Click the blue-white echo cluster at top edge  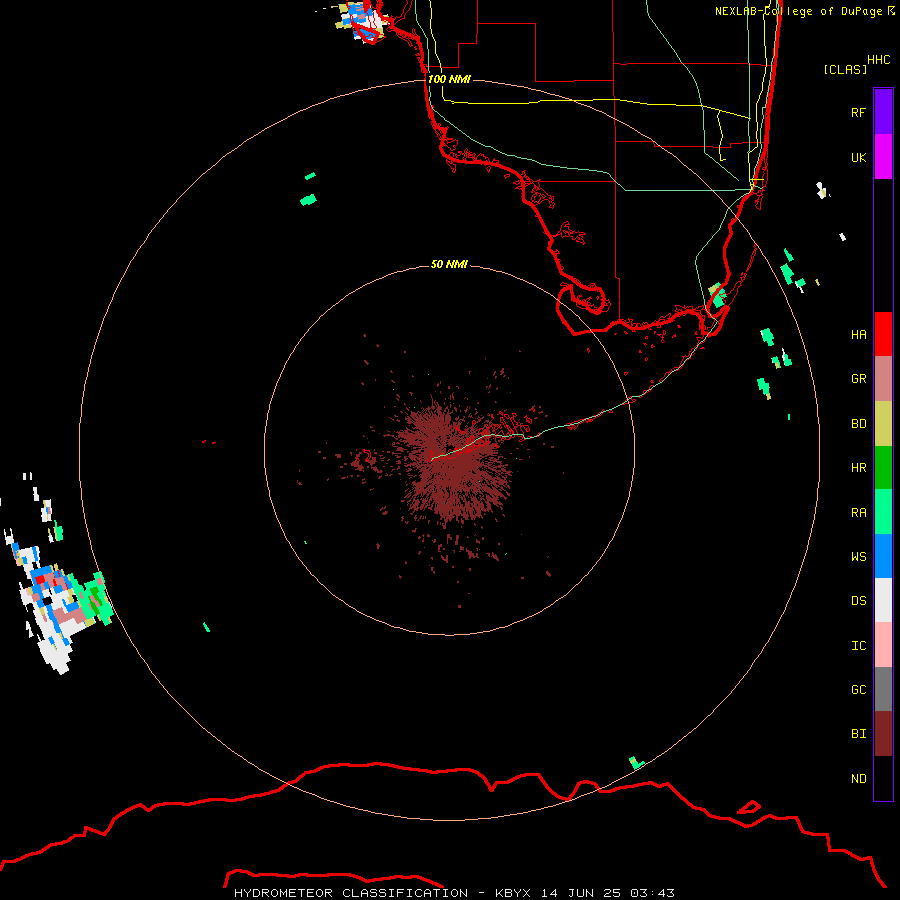(363, 20)
